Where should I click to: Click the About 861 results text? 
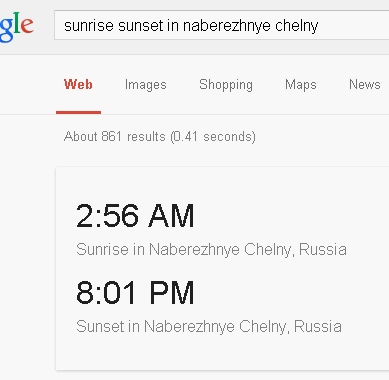[160, 137]
